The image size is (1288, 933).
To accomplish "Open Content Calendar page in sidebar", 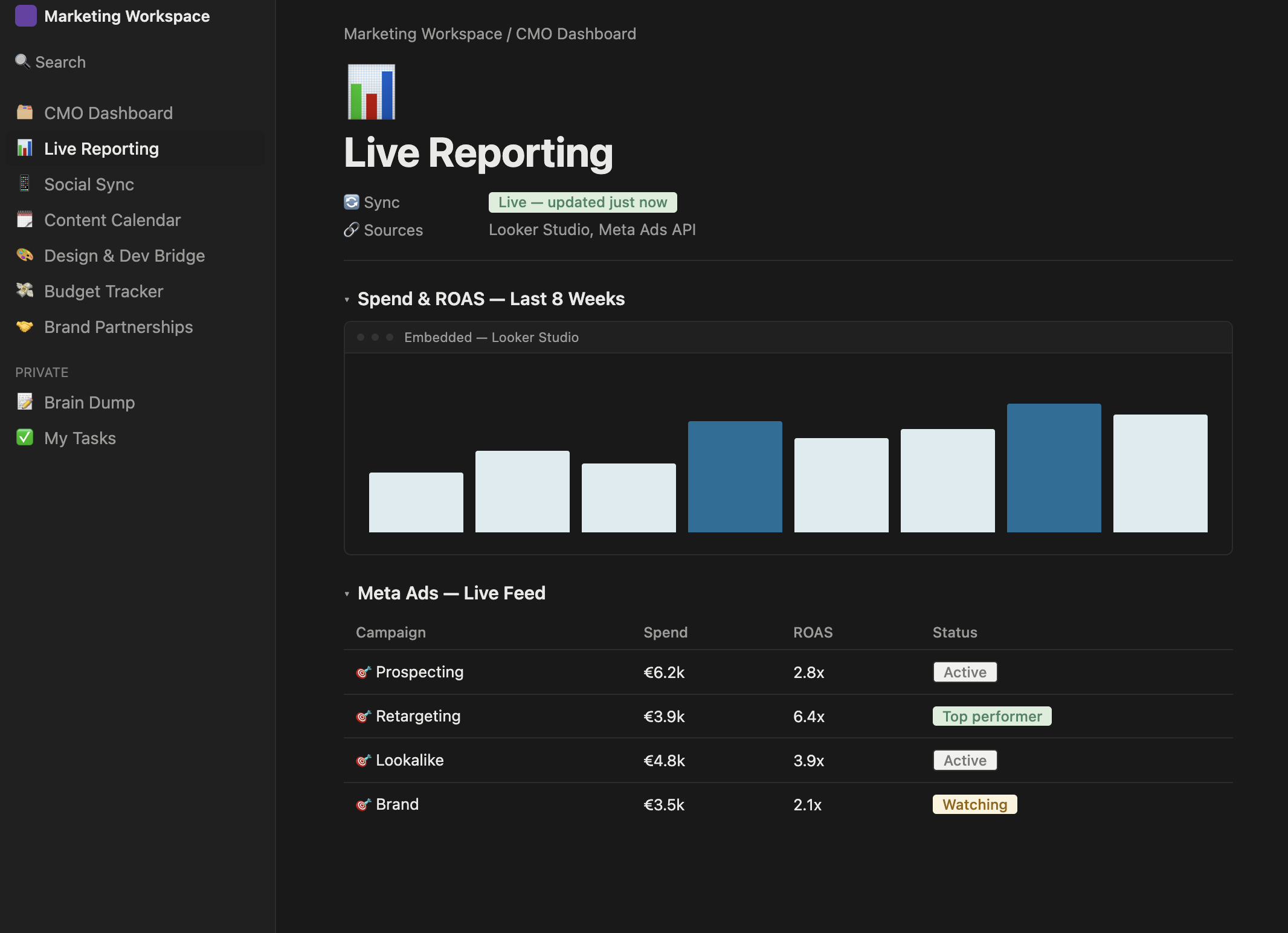I will click(135, 220).
